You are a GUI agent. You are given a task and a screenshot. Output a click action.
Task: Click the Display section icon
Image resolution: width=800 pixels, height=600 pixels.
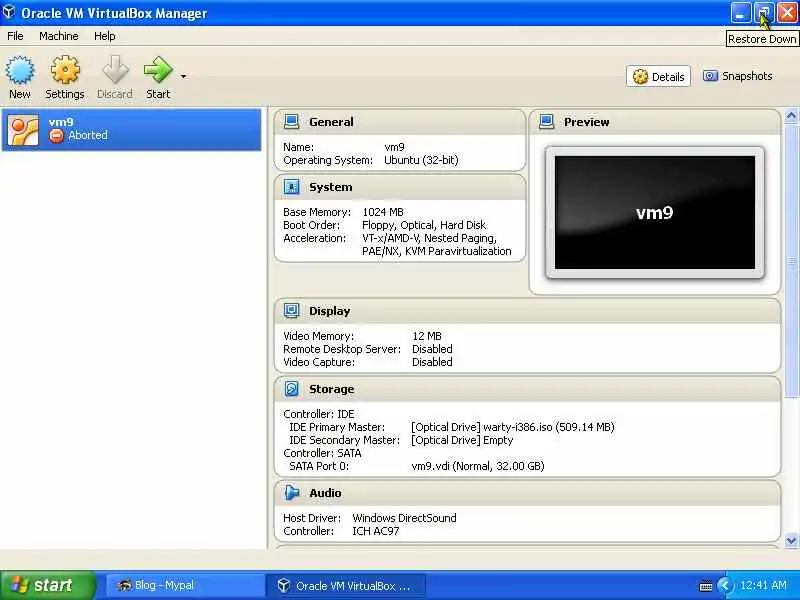coord(291,311)
